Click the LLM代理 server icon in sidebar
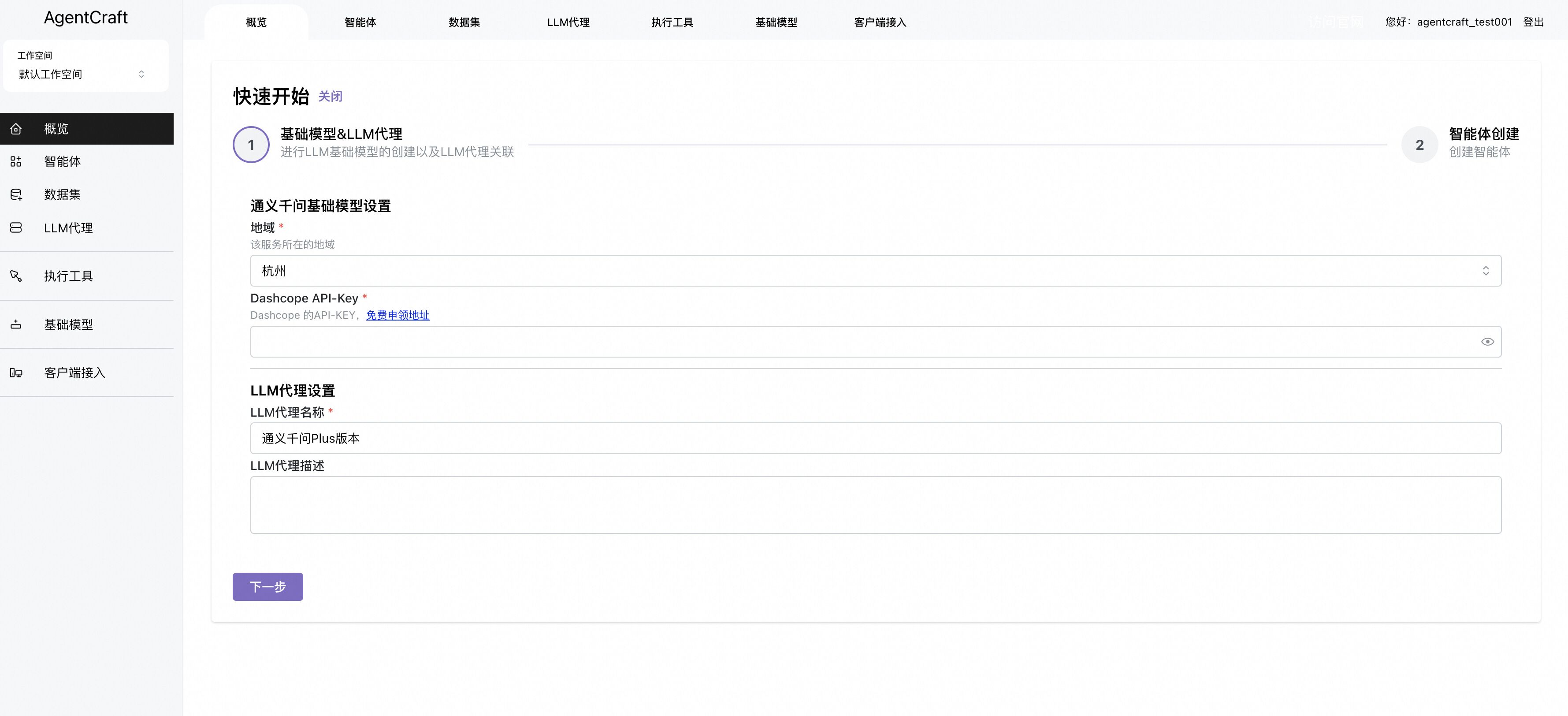This screenshot has width=1568, height=716. point(16,227)
